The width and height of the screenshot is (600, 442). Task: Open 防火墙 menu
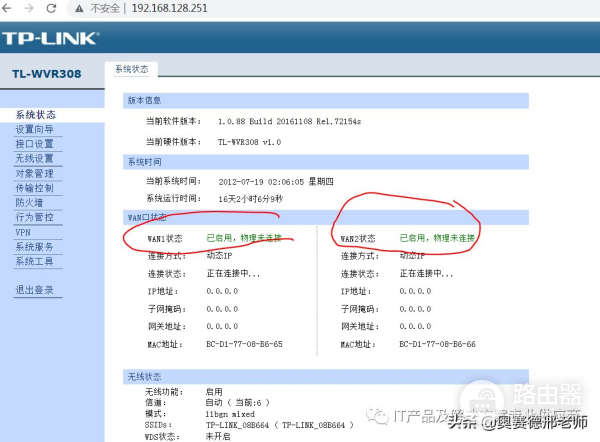[x=29, y=202]
